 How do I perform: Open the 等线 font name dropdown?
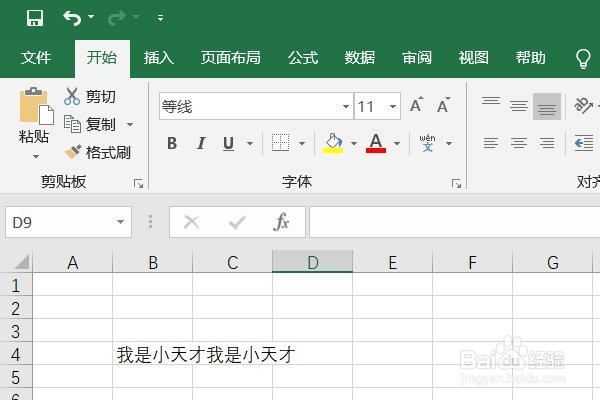[x=346, y=106]
